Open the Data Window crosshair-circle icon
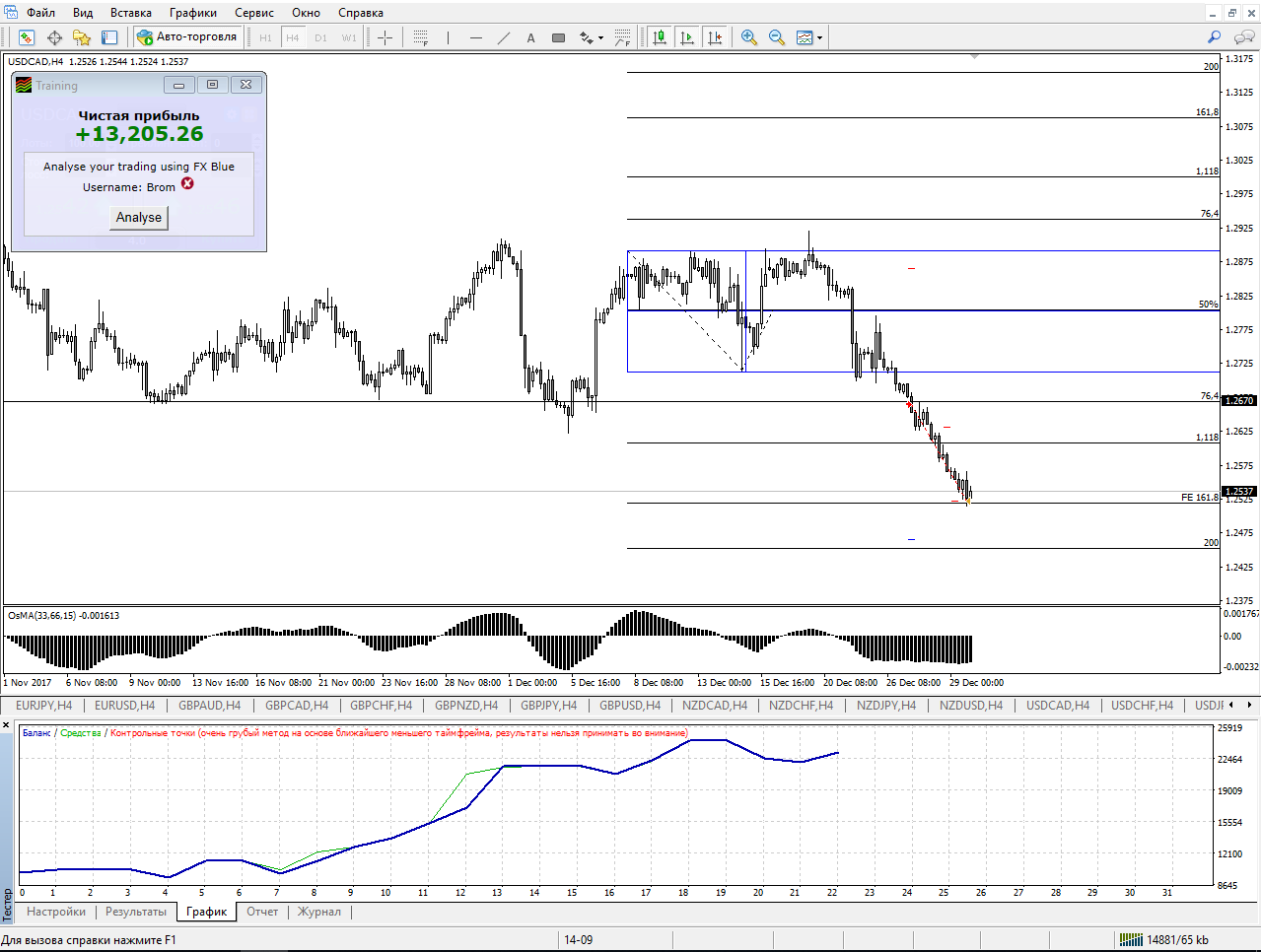Viewport: 1261px width, 952px height. click(54, 37)
